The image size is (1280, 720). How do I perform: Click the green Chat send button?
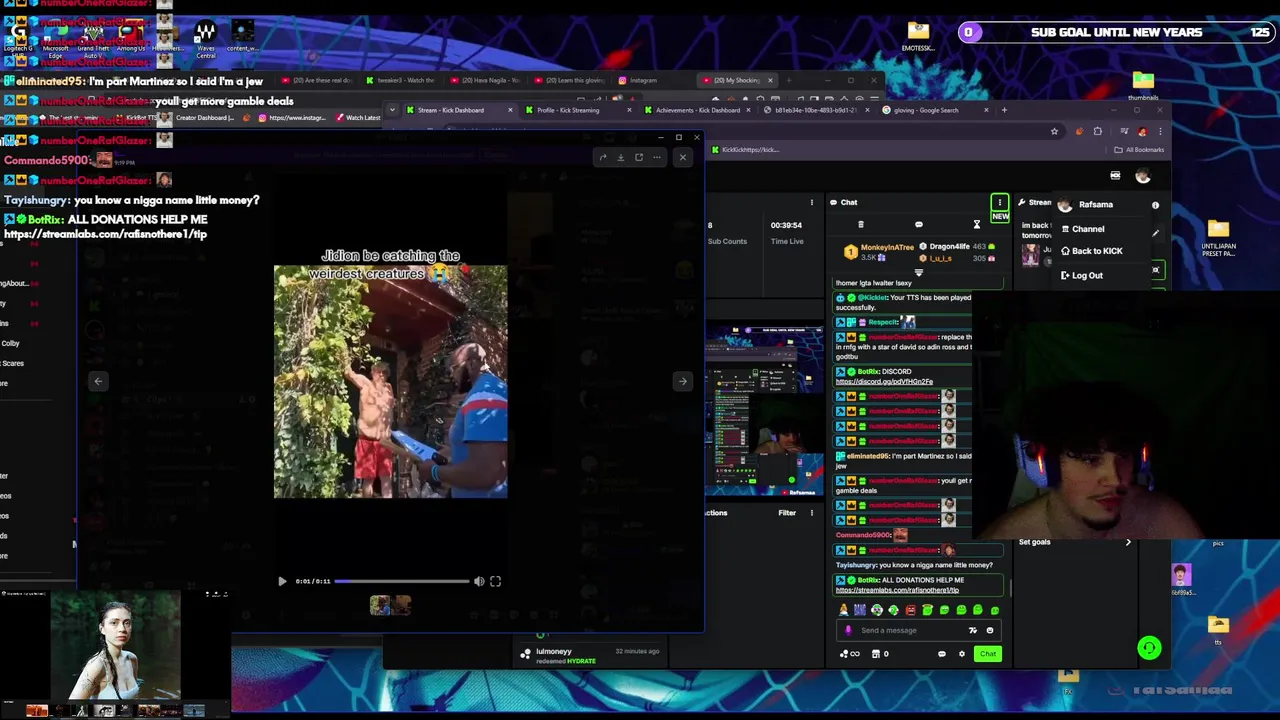(987, 654)
